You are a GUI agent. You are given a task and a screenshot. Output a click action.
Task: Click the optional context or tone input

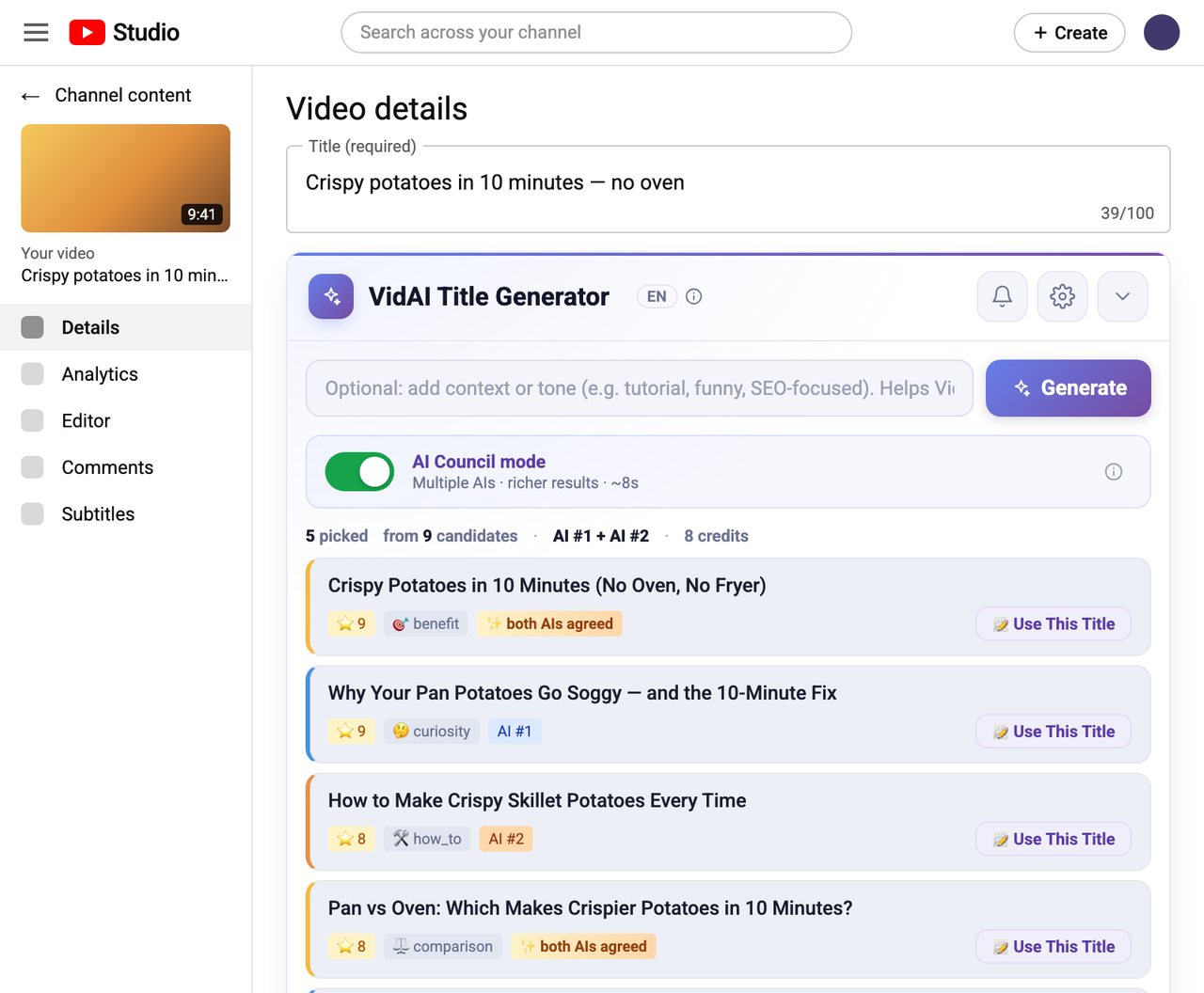point(640,387)
